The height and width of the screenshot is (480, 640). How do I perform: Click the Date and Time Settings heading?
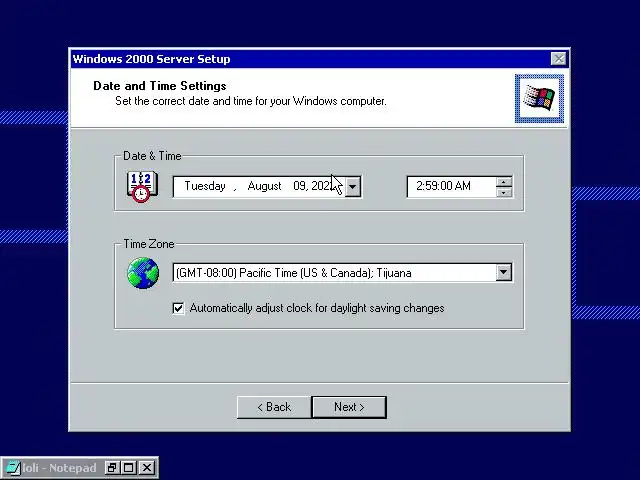point(160,86)
